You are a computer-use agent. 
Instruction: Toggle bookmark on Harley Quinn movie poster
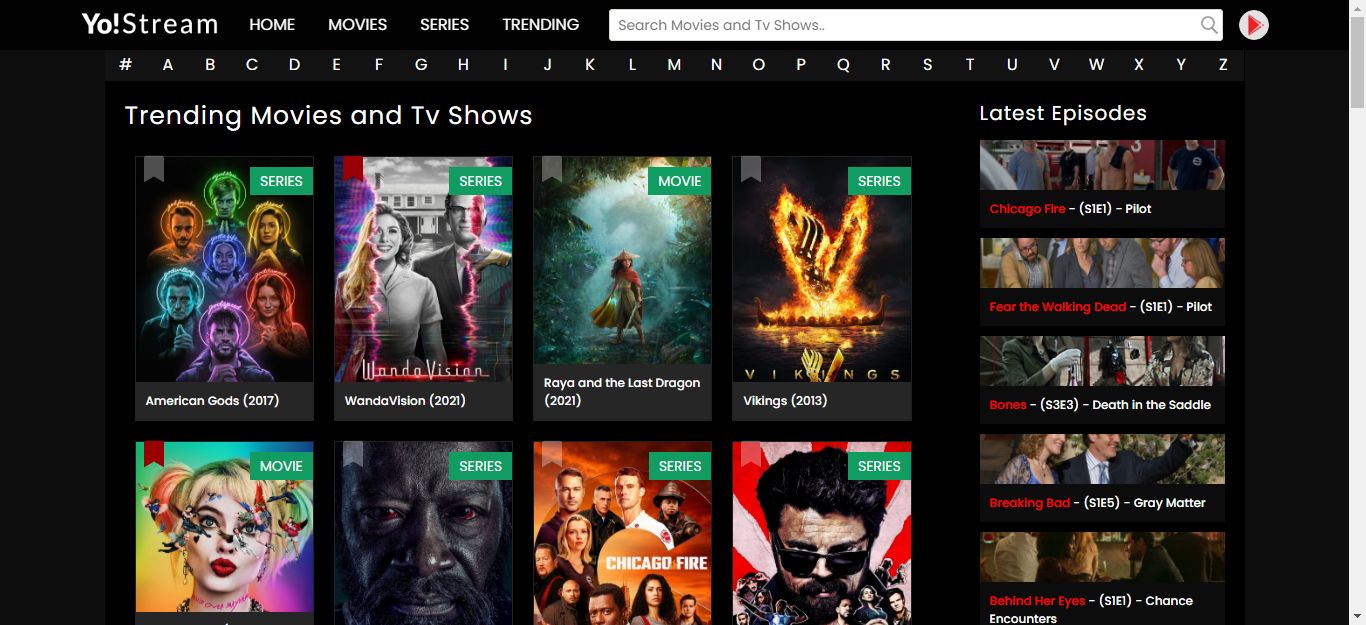pos(153,454)
